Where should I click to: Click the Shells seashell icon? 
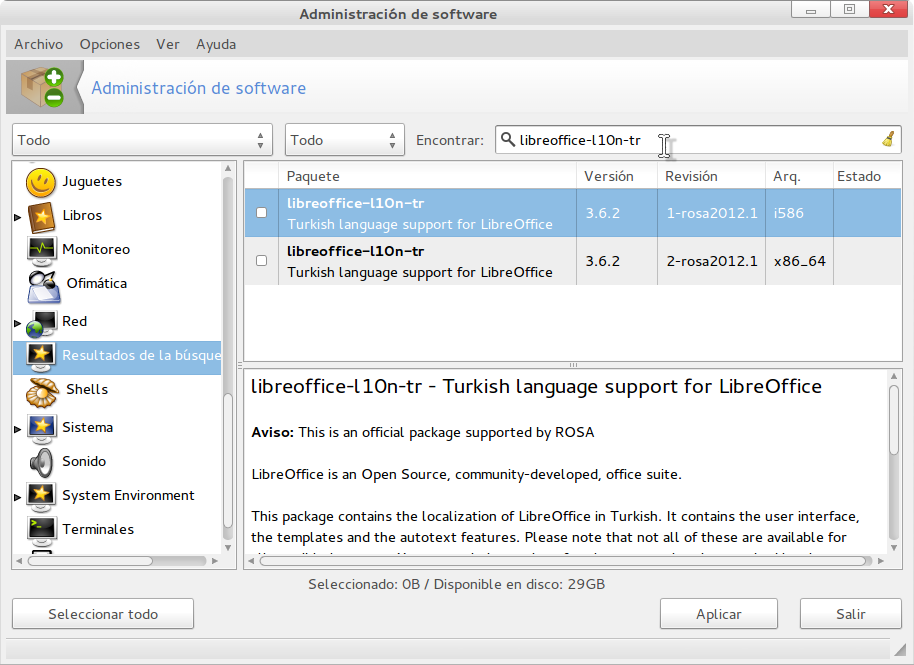tap(42, 392)
